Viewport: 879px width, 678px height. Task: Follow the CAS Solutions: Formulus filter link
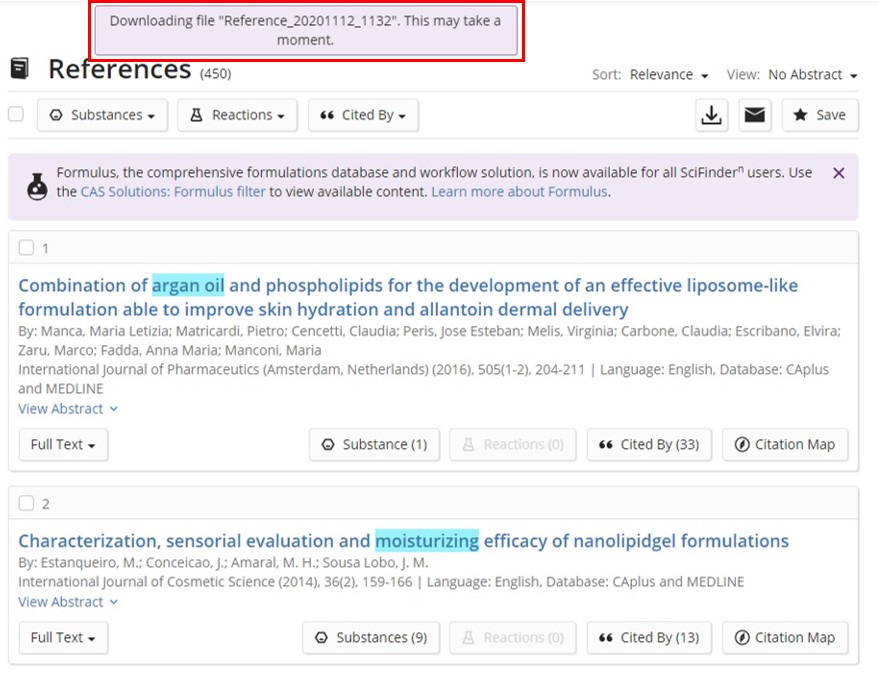pyautogui.click(x=173, y=192)
